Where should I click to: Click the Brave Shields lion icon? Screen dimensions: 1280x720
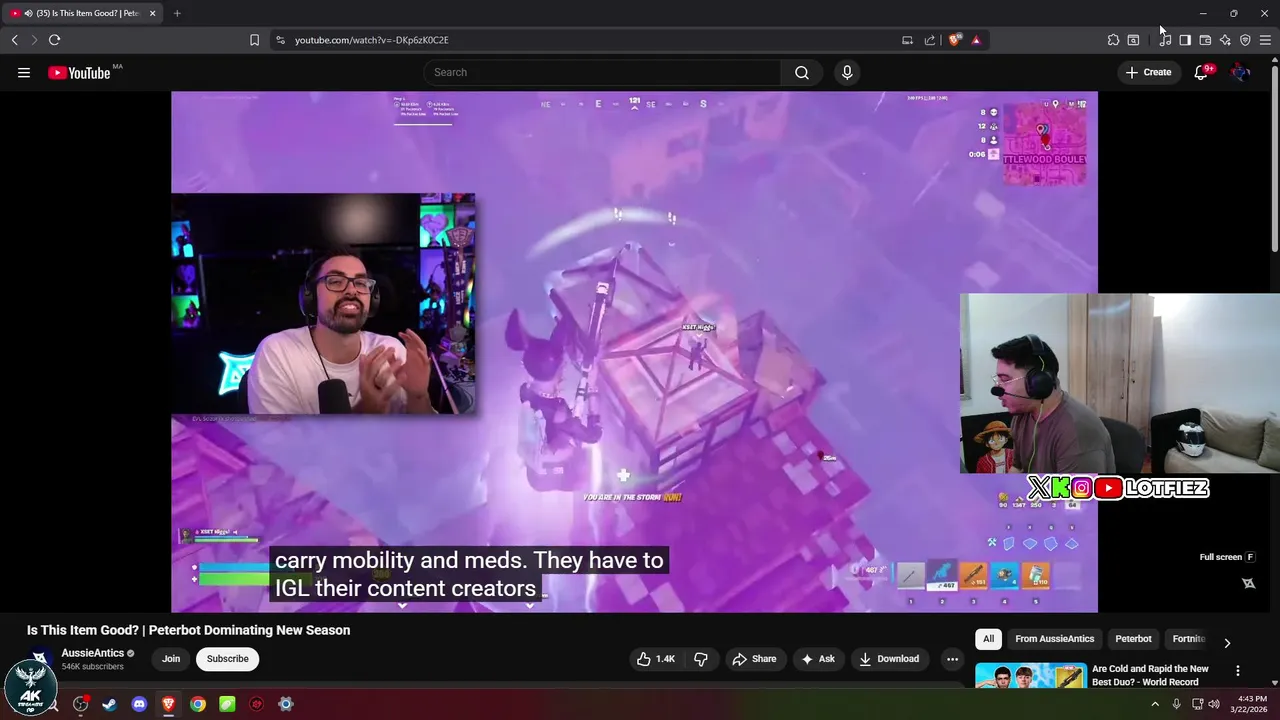tap(955, 40)
